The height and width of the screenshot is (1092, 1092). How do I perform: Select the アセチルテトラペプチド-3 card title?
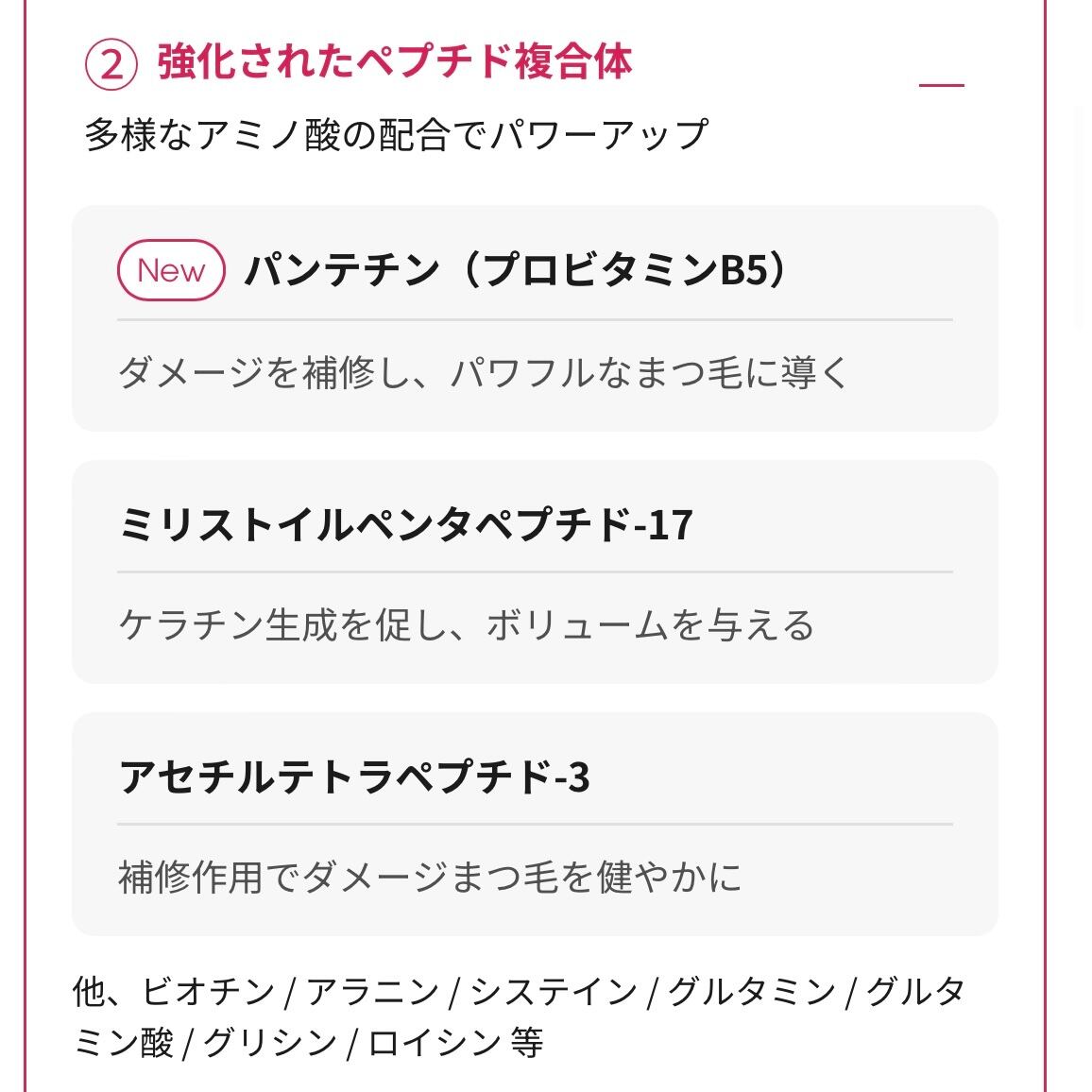tap(354, 776)
